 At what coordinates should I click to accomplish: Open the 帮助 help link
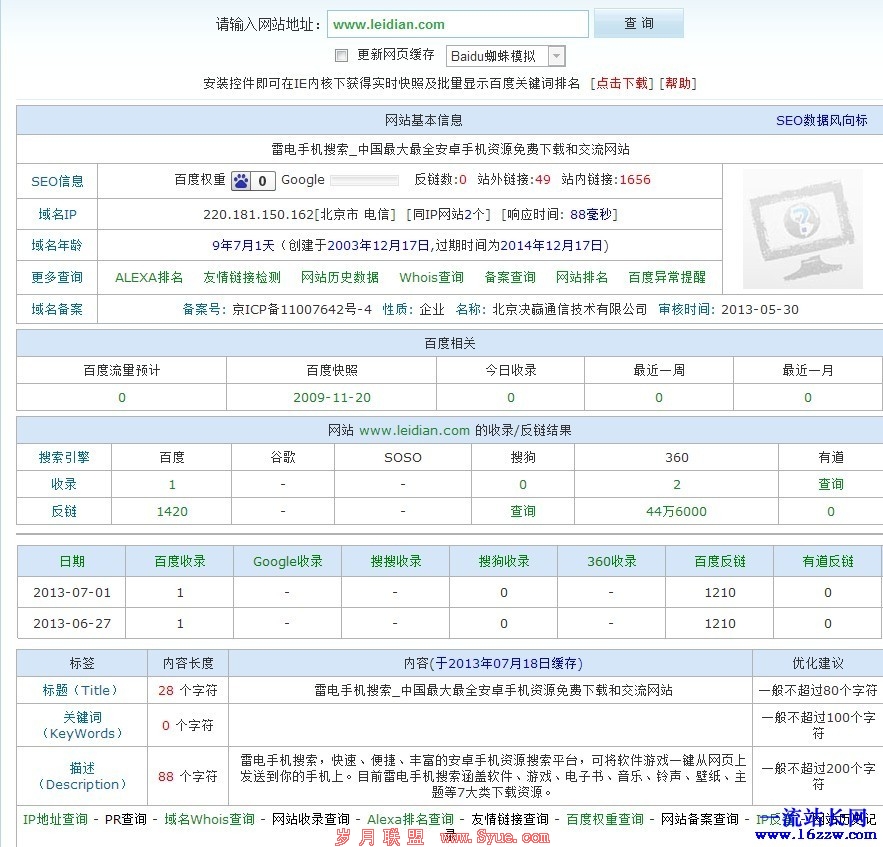[x=678, y=83]
